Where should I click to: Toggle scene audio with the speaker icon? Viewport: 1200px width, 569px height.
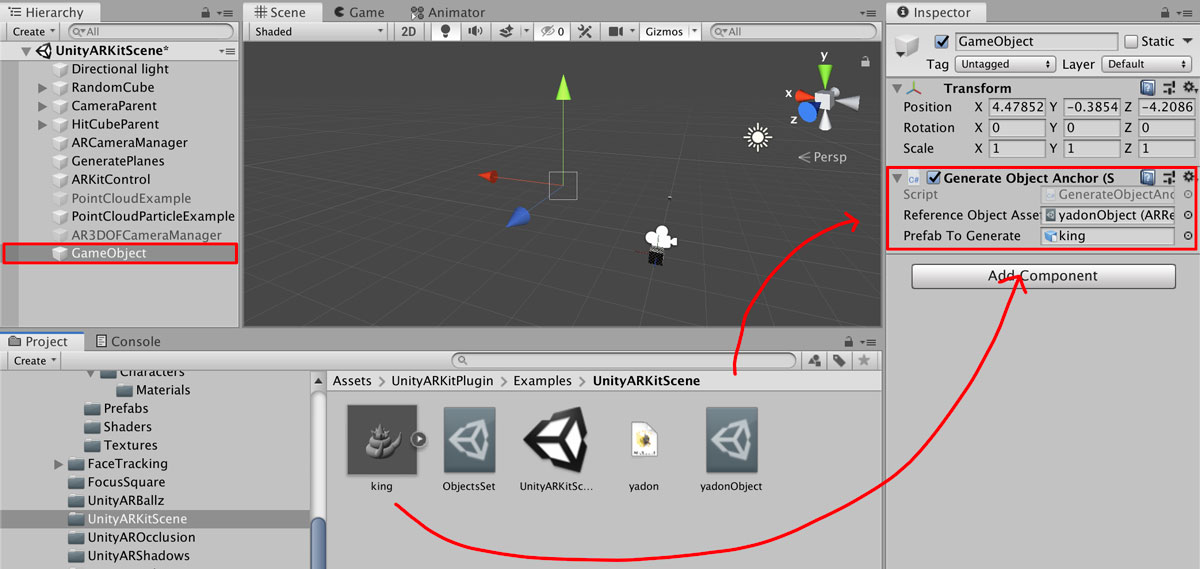coord(474,31)
